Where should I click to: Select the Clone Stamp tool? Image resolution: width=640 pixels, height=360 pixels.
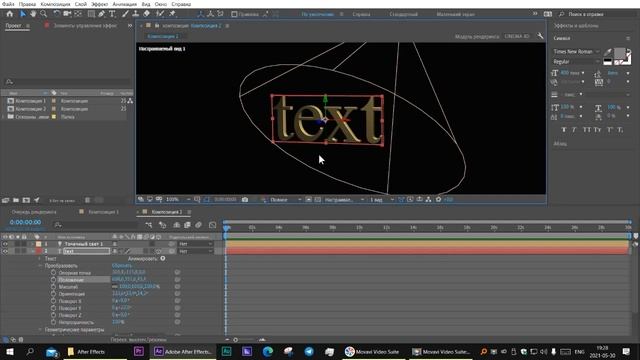click(x=136, y=14)
